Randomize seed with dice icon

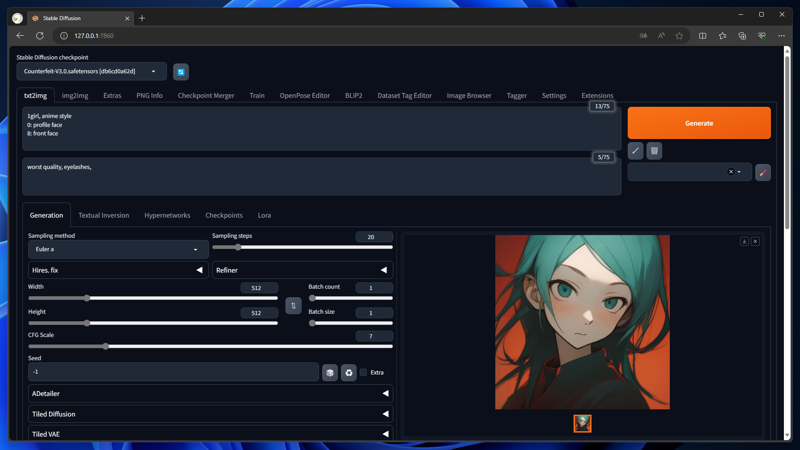330,373
